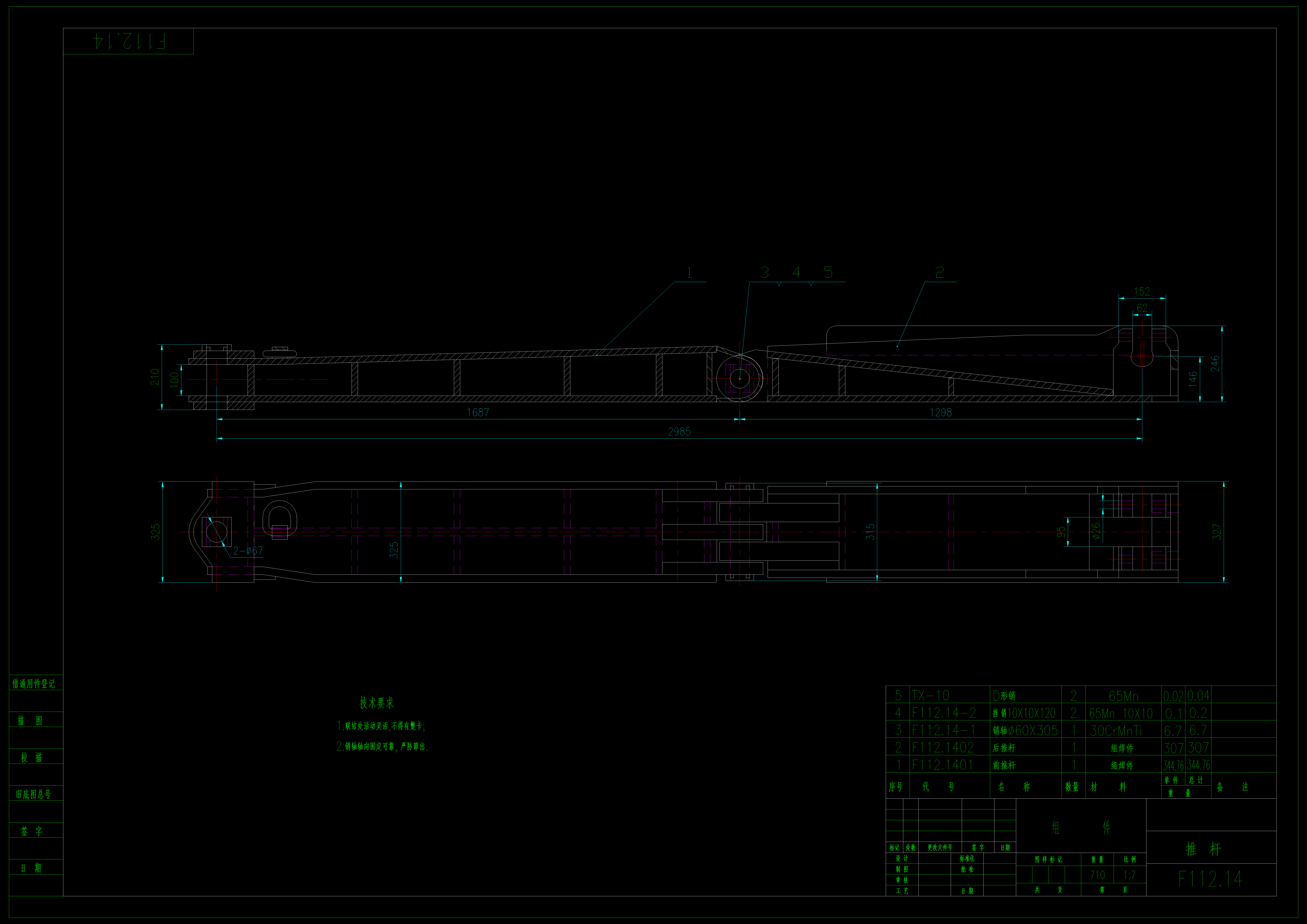Select the 数量 column header

(x=1072, y=787)
